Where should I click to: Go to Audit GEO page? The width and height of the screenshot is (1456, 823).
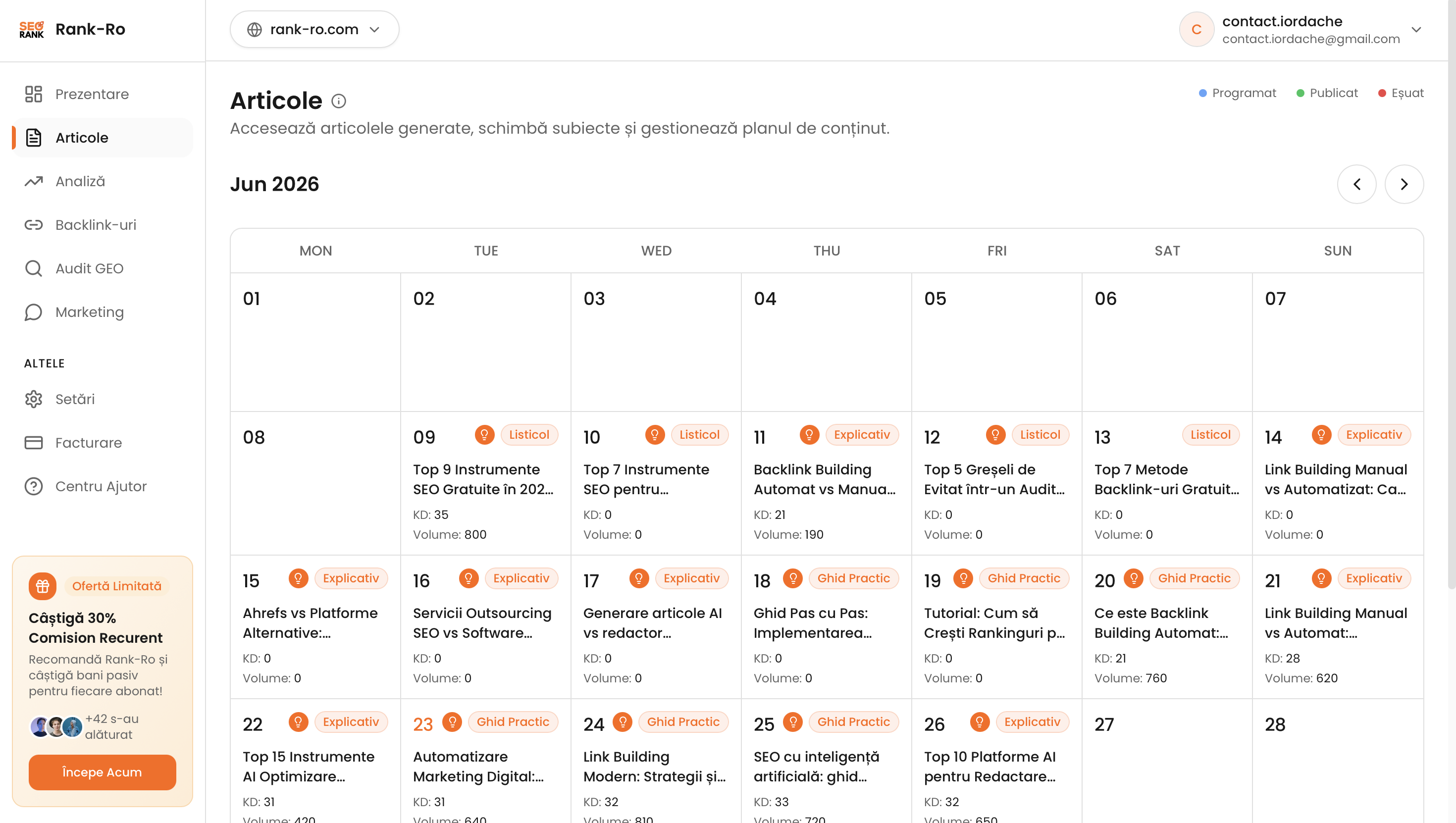pos(103,268)
